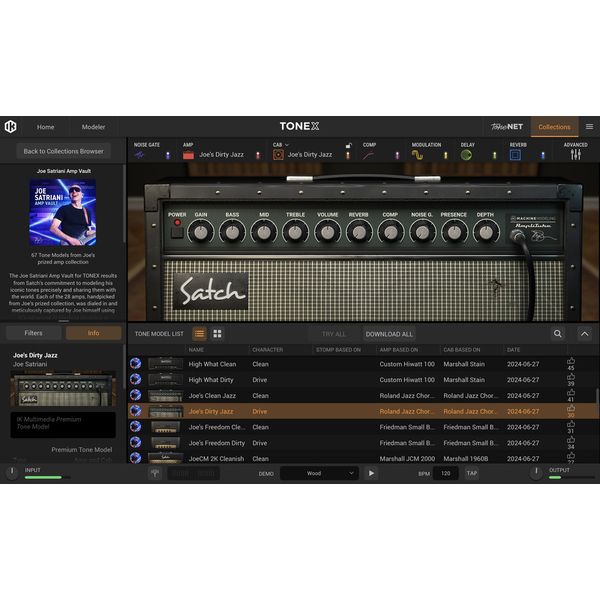The height and width of the screenshot is (600, 600).
Task: Toggle Amp on/off LED
Action: [x=258, y=155]
